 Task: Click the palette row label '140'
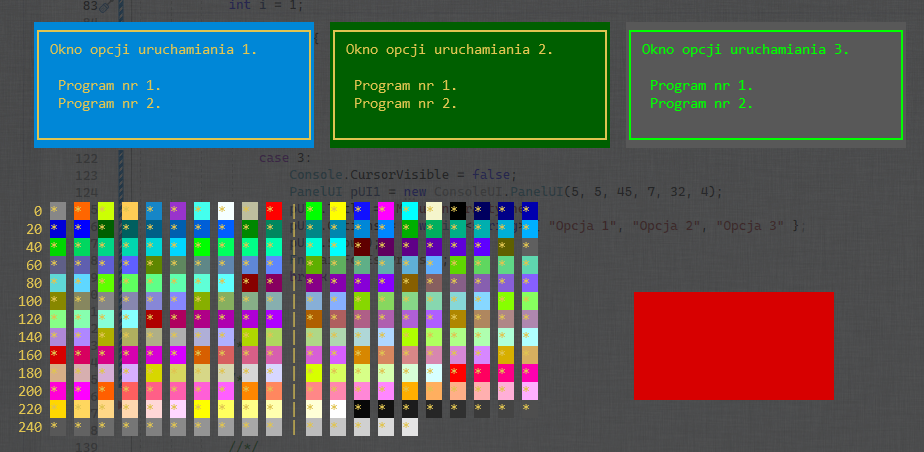tap(30, 337)
